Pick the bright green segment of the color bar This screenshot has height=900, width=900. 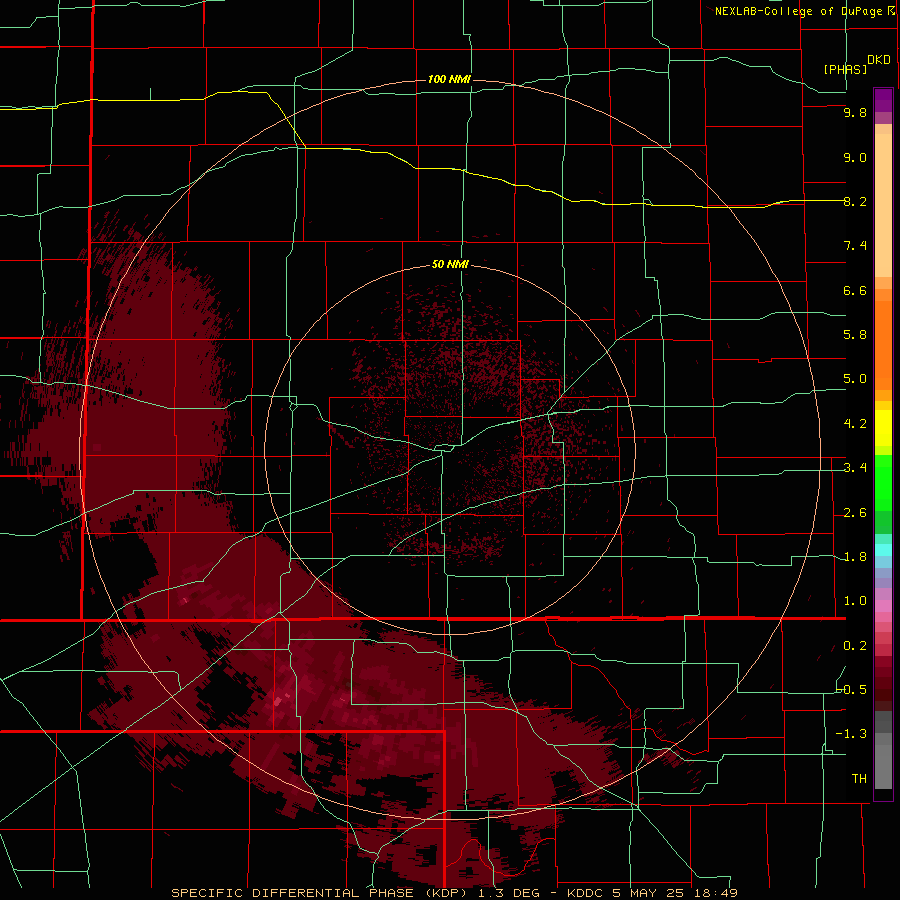point(883,483)
